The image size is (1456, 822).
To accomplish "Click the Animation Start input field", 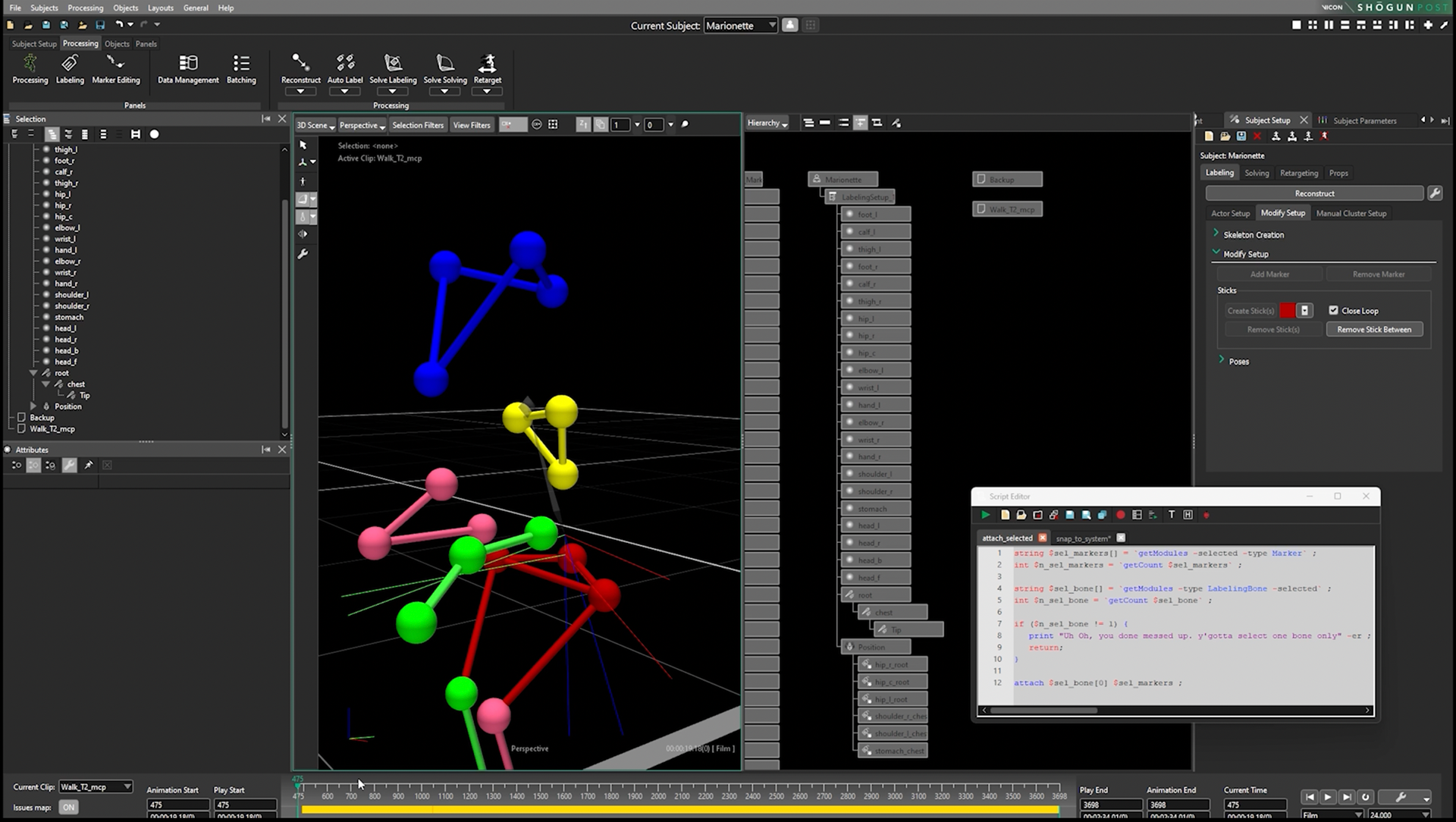I will [x=178, y=805].
